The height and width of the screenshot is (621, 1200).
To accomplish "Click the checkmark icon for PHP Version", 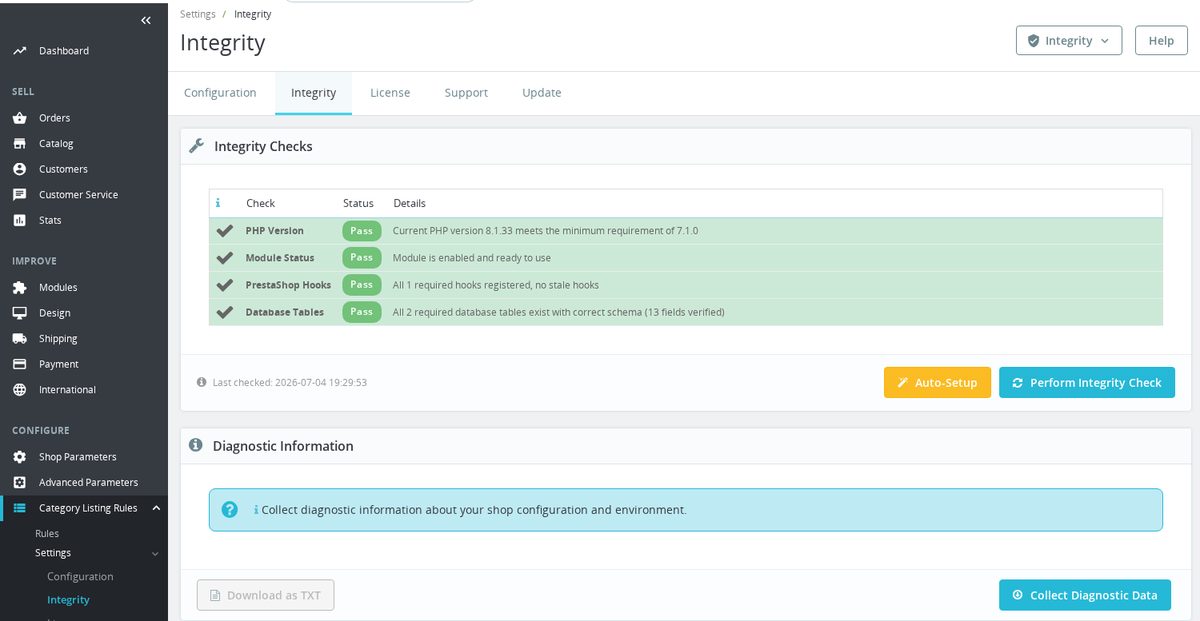I will (x=225, y=230).
